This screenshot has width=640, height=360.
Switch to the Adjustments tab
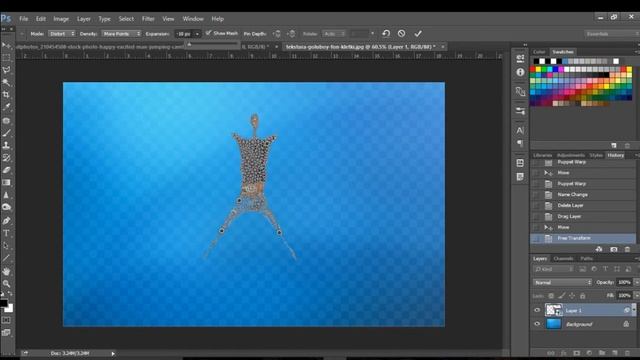click(x=571, y=155)
